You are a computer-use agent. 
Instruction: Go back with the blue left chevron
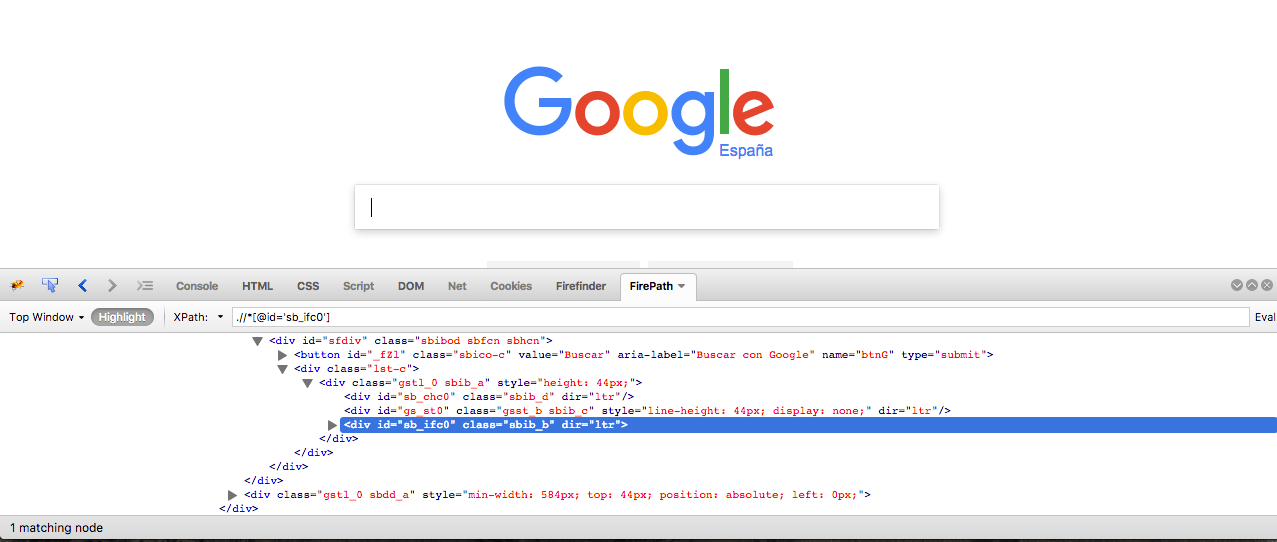tap(82, 286)
